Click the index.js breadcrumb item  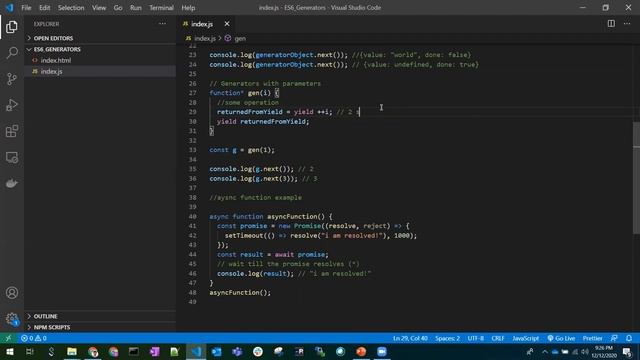click(204, 38)
